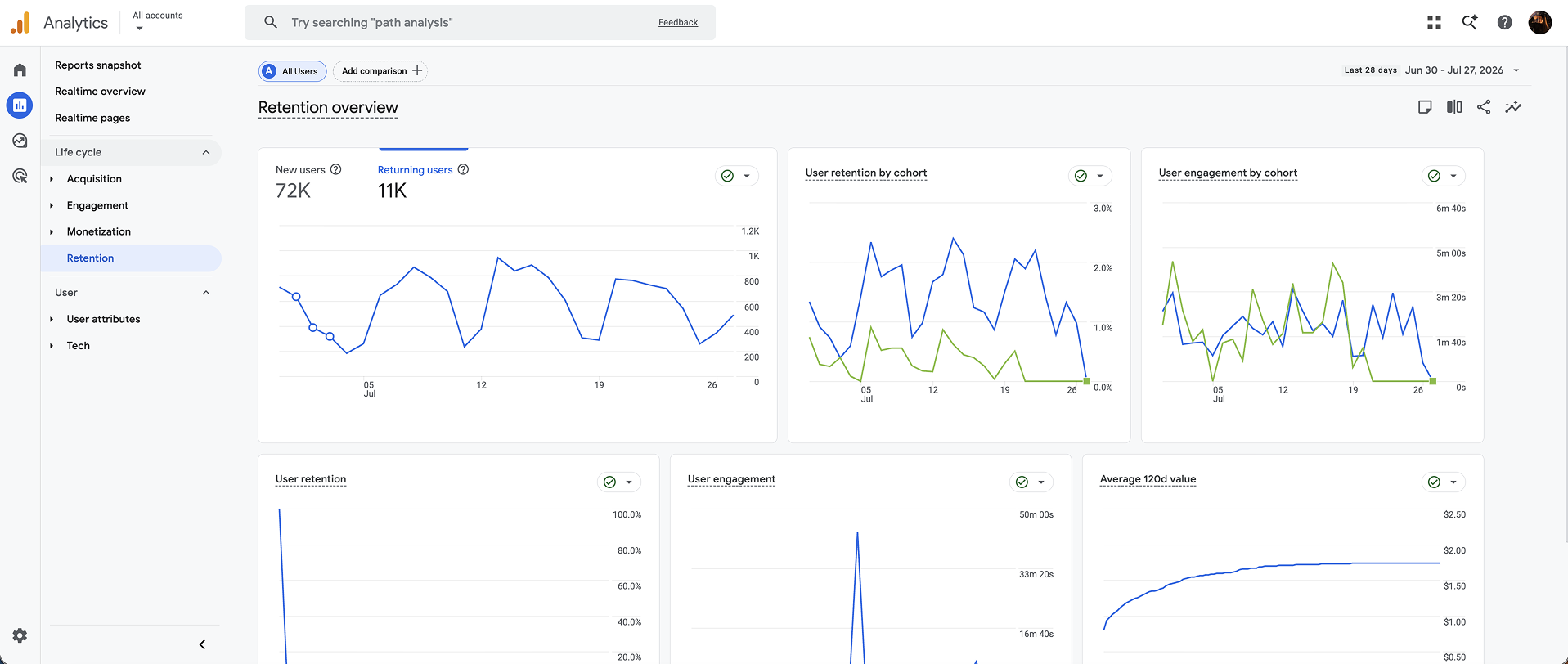This screenshot has width=1568, height=664.
Task: Expand the Engagement tree arrow
Action: coord(52,205)
